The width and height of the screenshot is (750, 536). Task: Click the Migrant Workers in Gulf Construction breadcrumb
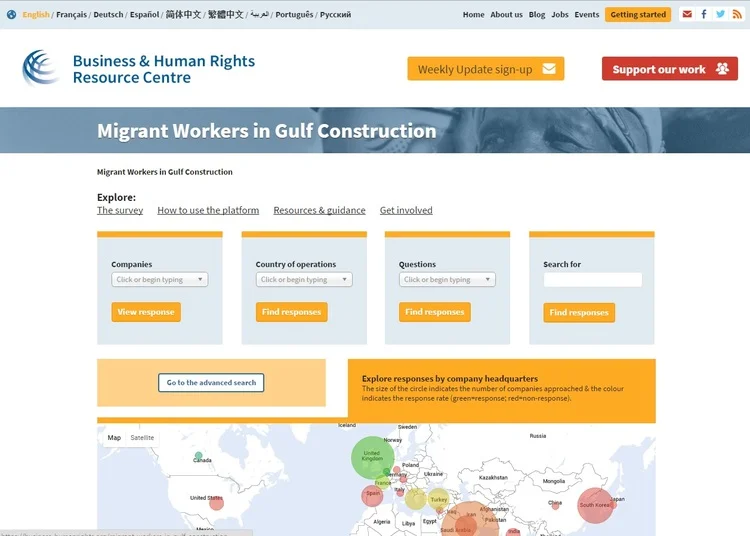click(x=165, y=172)
